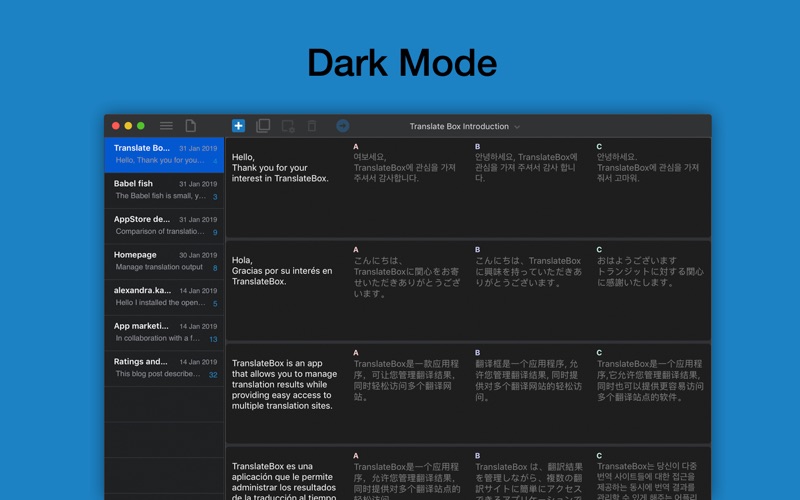Click the duplicate row icon
Image resolution: width=800 pixels, height=500 pixels.
pyautogui.click(x=263, y=126)
